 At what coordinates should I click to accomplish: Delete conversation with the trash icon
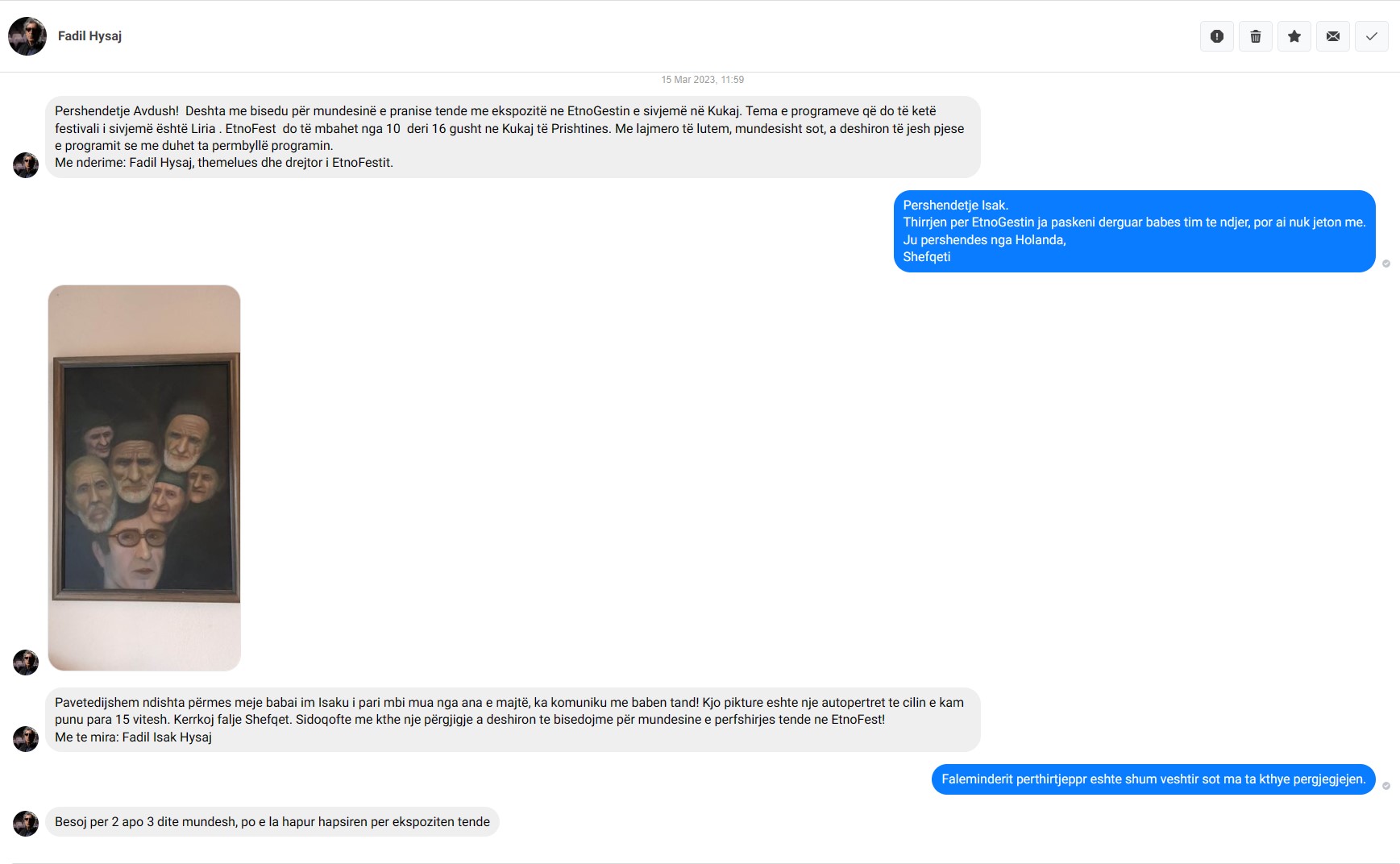point(1256,36)
